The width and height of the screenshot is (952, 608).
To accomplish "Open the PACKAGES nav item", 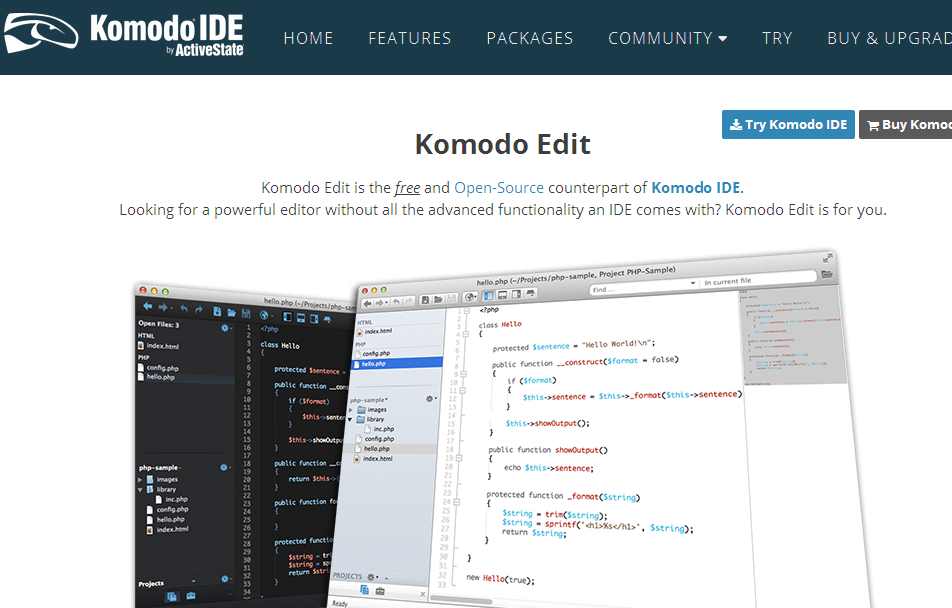I will coord(529,38).
